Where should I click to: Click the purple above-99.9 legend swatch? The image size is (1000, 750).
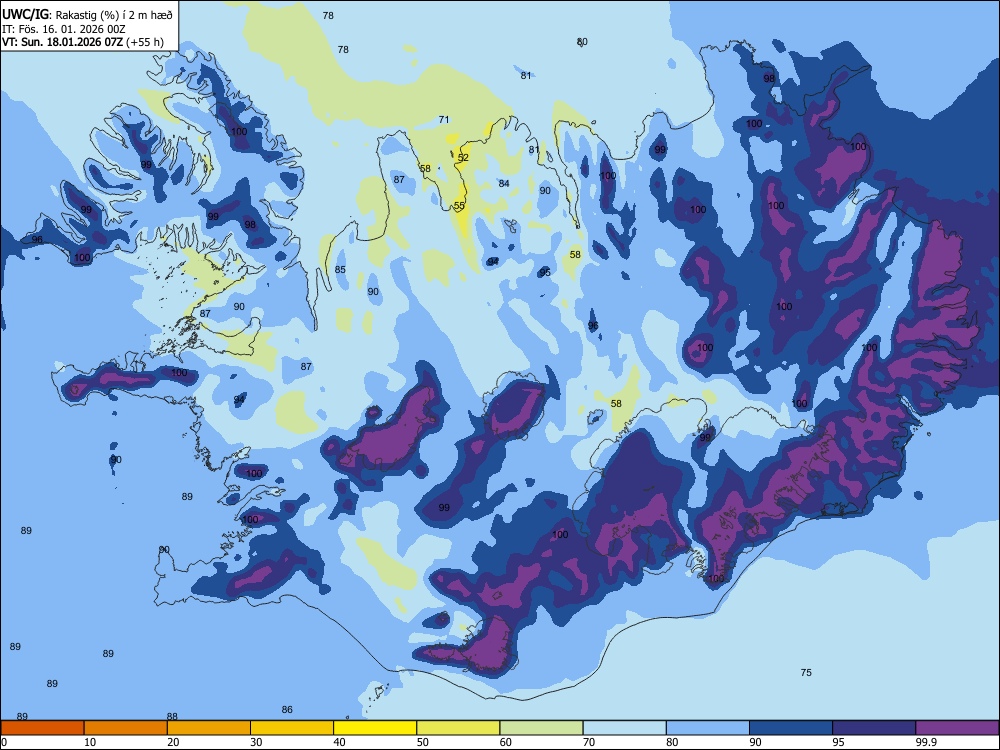pos(957,728)
